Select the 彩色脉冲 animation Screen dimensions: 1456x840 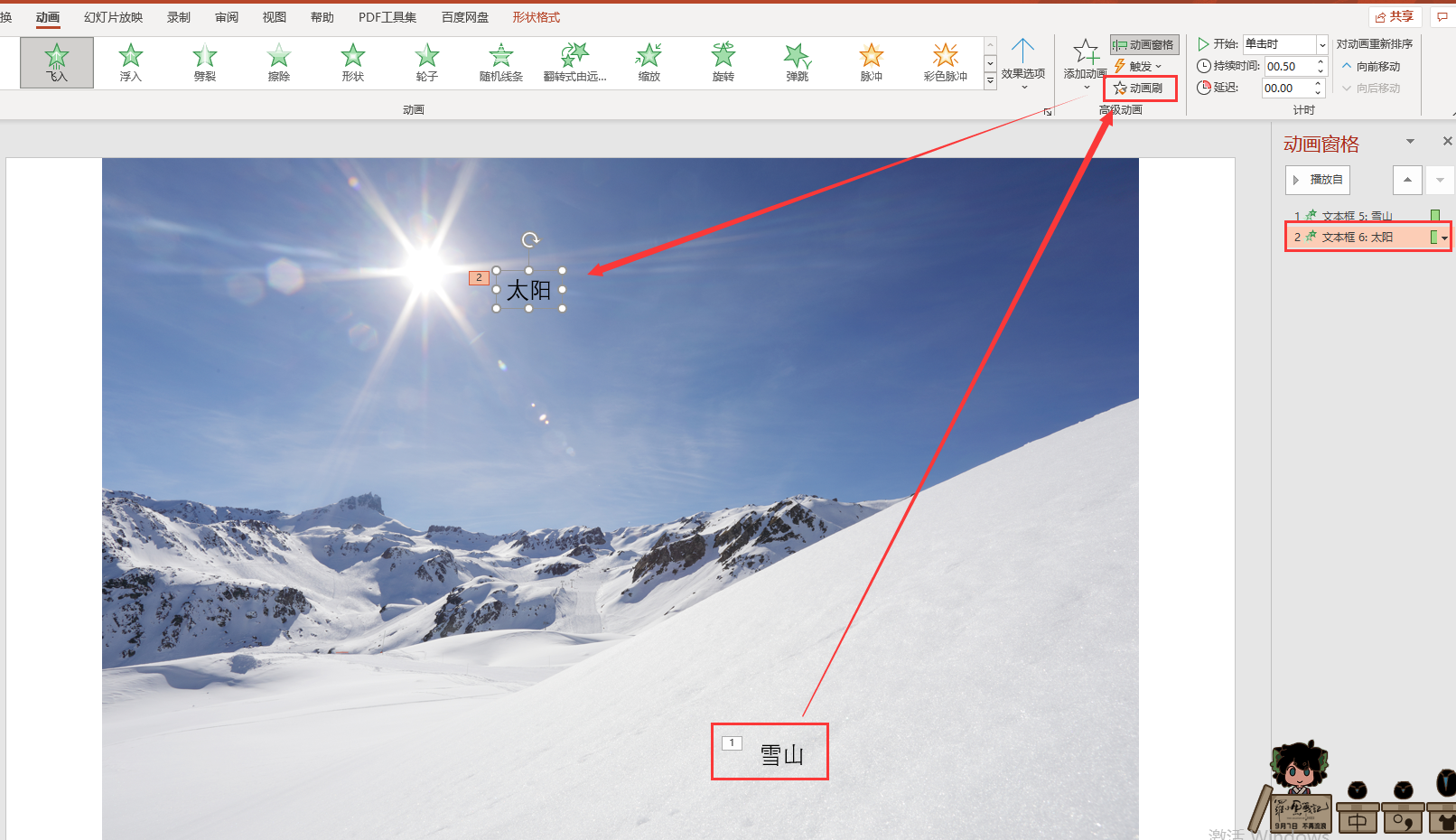pos(946,62)
